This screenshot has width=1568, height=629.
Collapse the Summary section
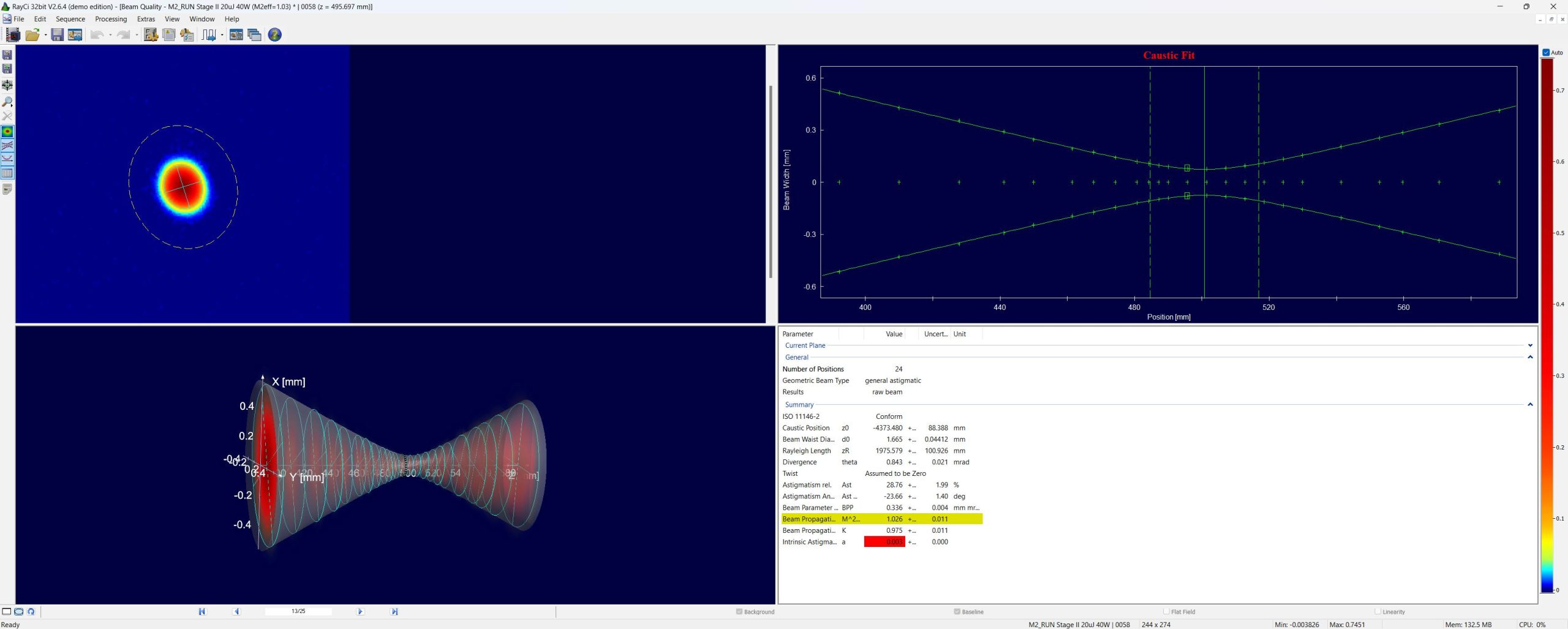tap(1529, 405)
